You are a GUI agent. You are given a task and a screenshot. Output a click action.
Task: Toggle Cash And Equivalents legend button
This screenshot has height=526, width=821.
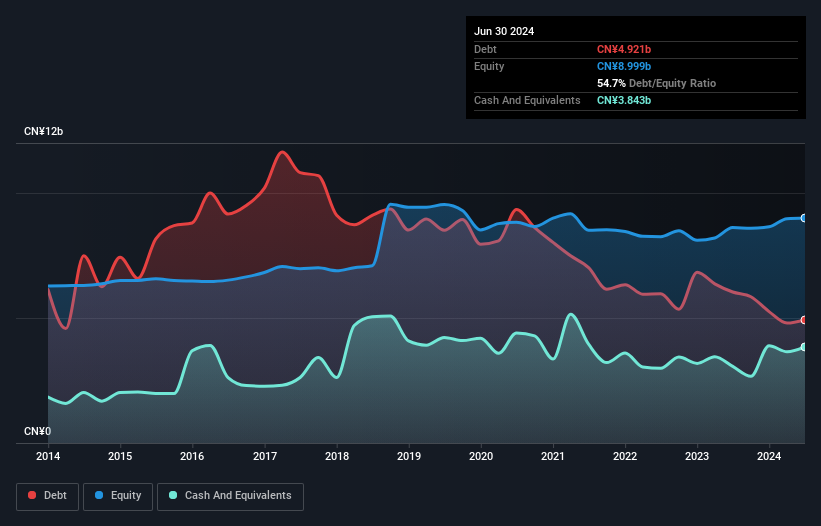click(x=230, y=496)
